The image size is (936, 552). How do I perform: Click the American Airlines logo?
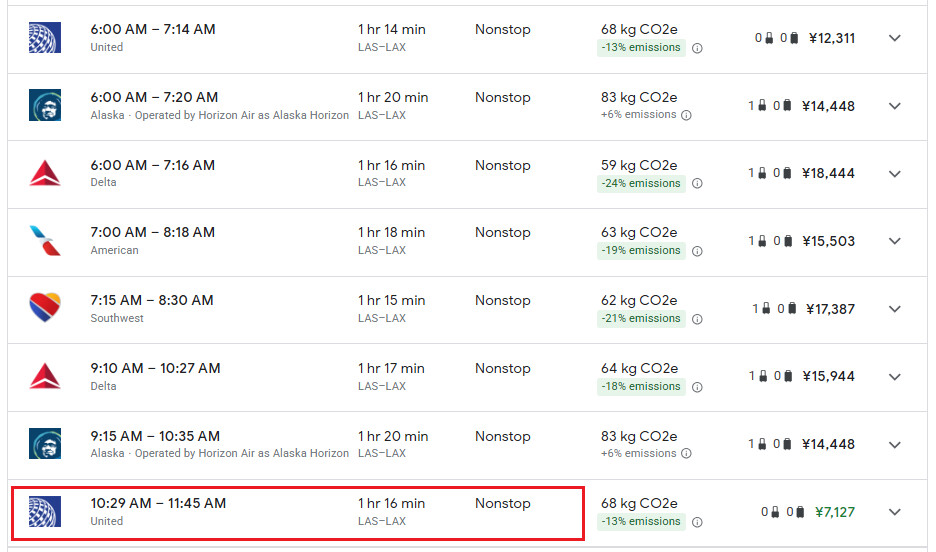tap(45, 241)
